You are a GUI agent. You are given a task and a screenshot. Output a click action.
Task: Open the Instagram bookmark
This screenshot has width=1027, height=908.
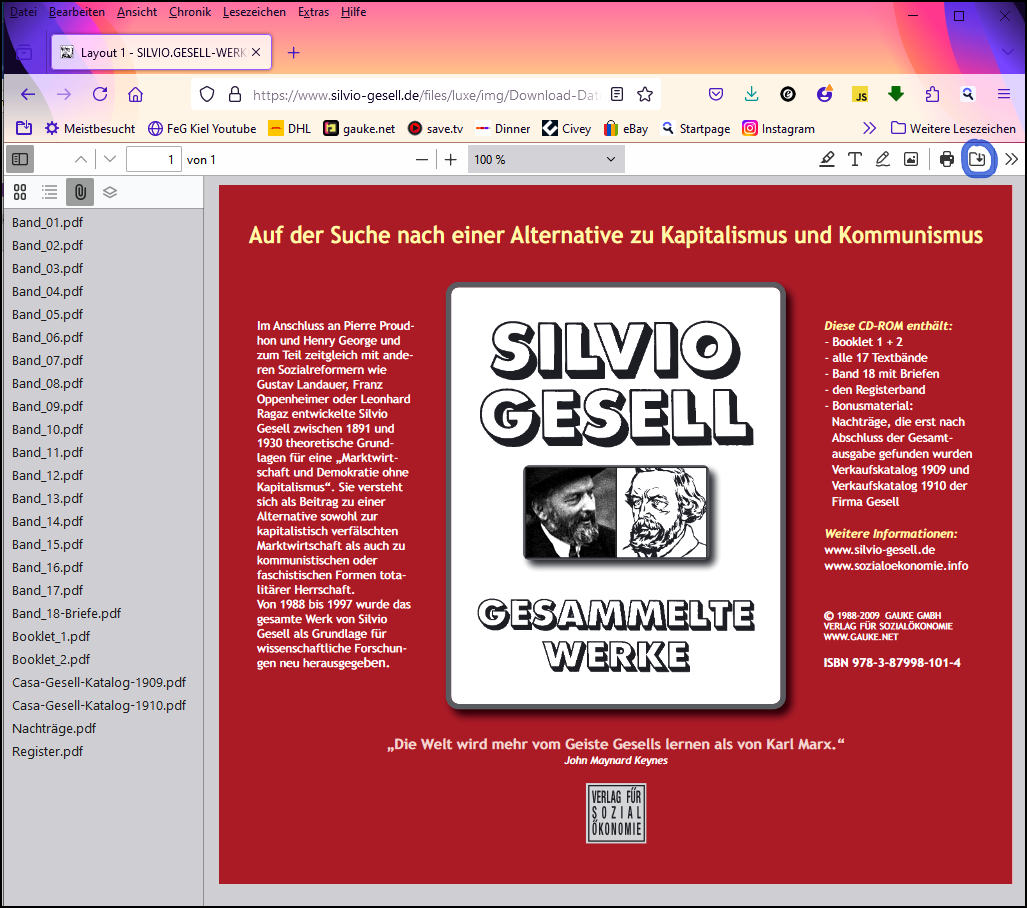point(778,128)
